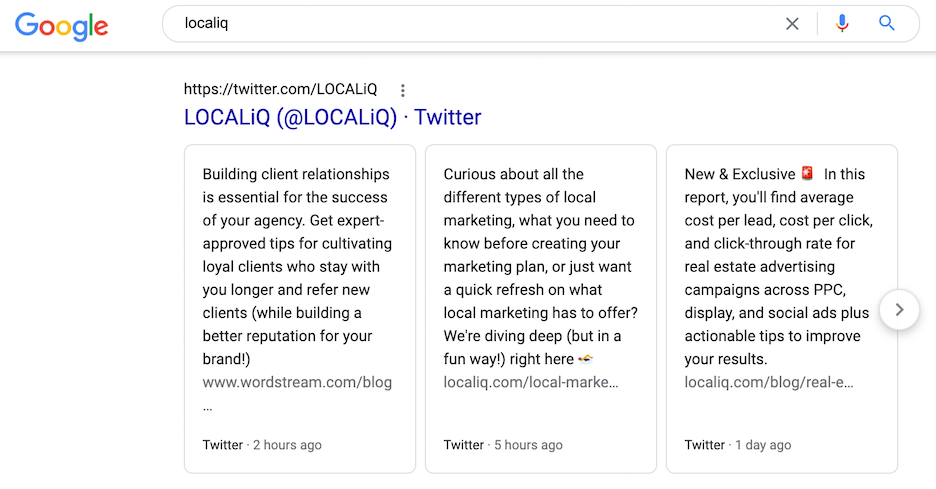Start voice search with the microphone icon
Screen dimensions: 936x489
click(842, 23)
